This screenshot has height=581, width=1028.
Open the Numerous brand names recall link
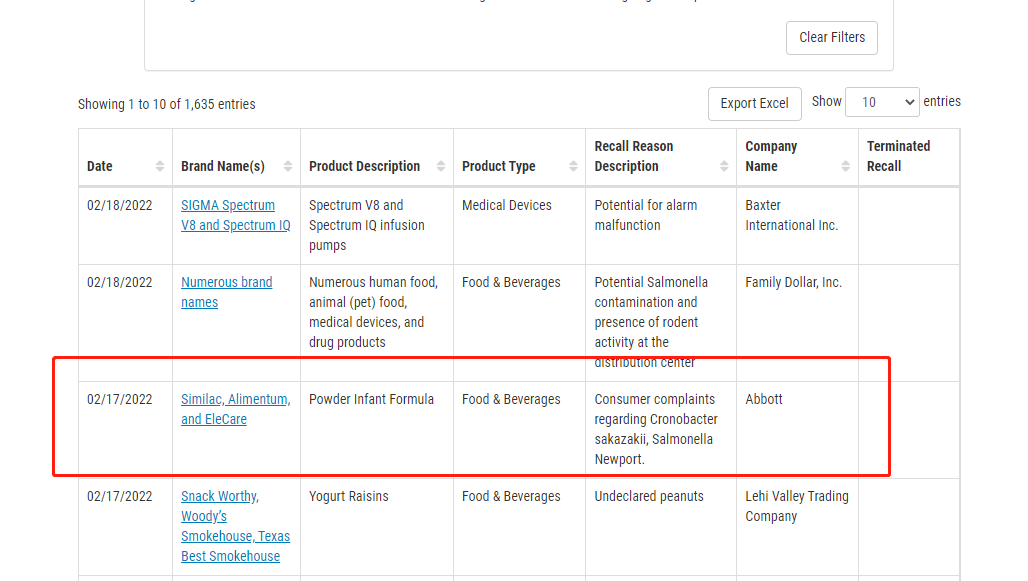tap(227, 292)
